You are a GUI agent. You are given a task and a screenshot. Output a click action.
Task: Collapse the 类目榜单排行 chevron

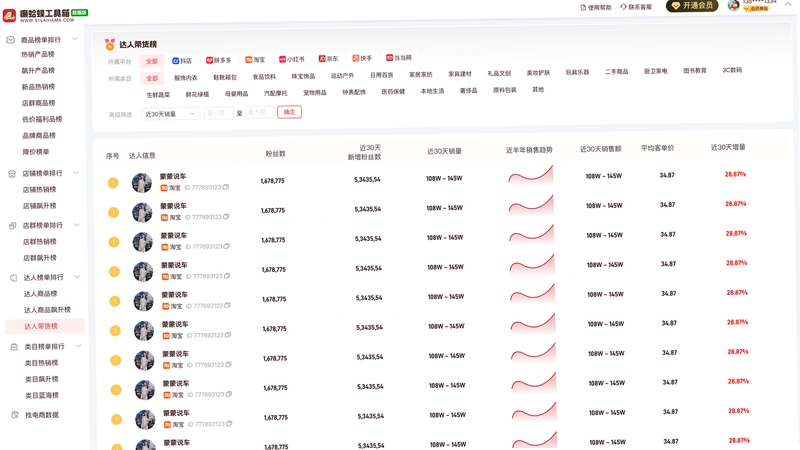click(x=79, y=346)
